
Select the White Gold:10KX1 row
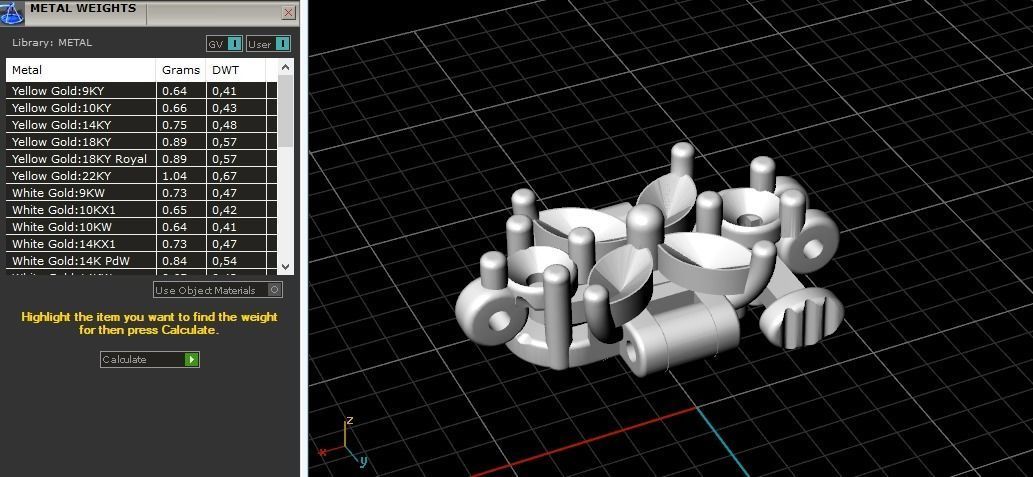142,210
